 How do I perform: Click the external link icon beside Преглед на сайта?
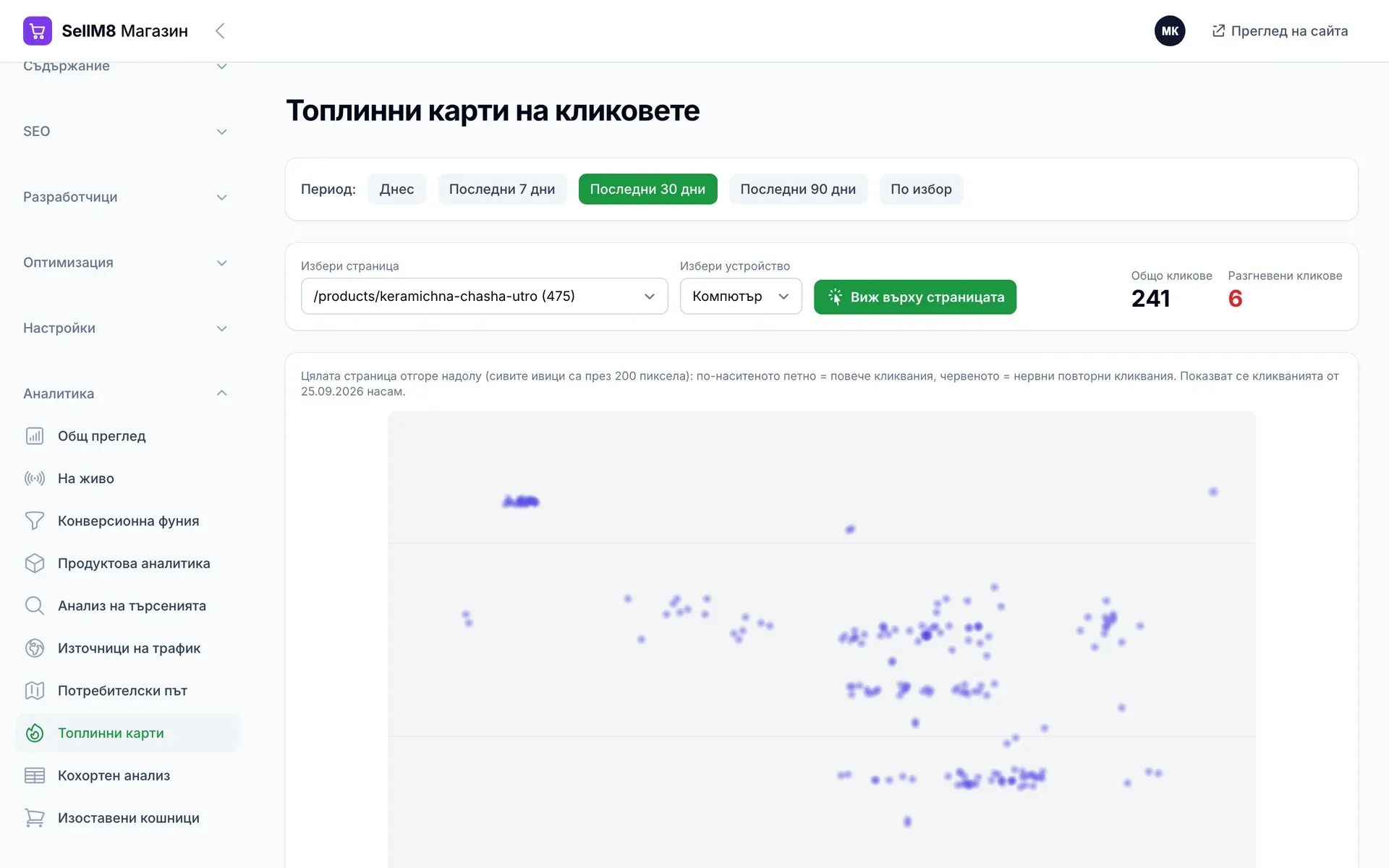pos(1218,31)
